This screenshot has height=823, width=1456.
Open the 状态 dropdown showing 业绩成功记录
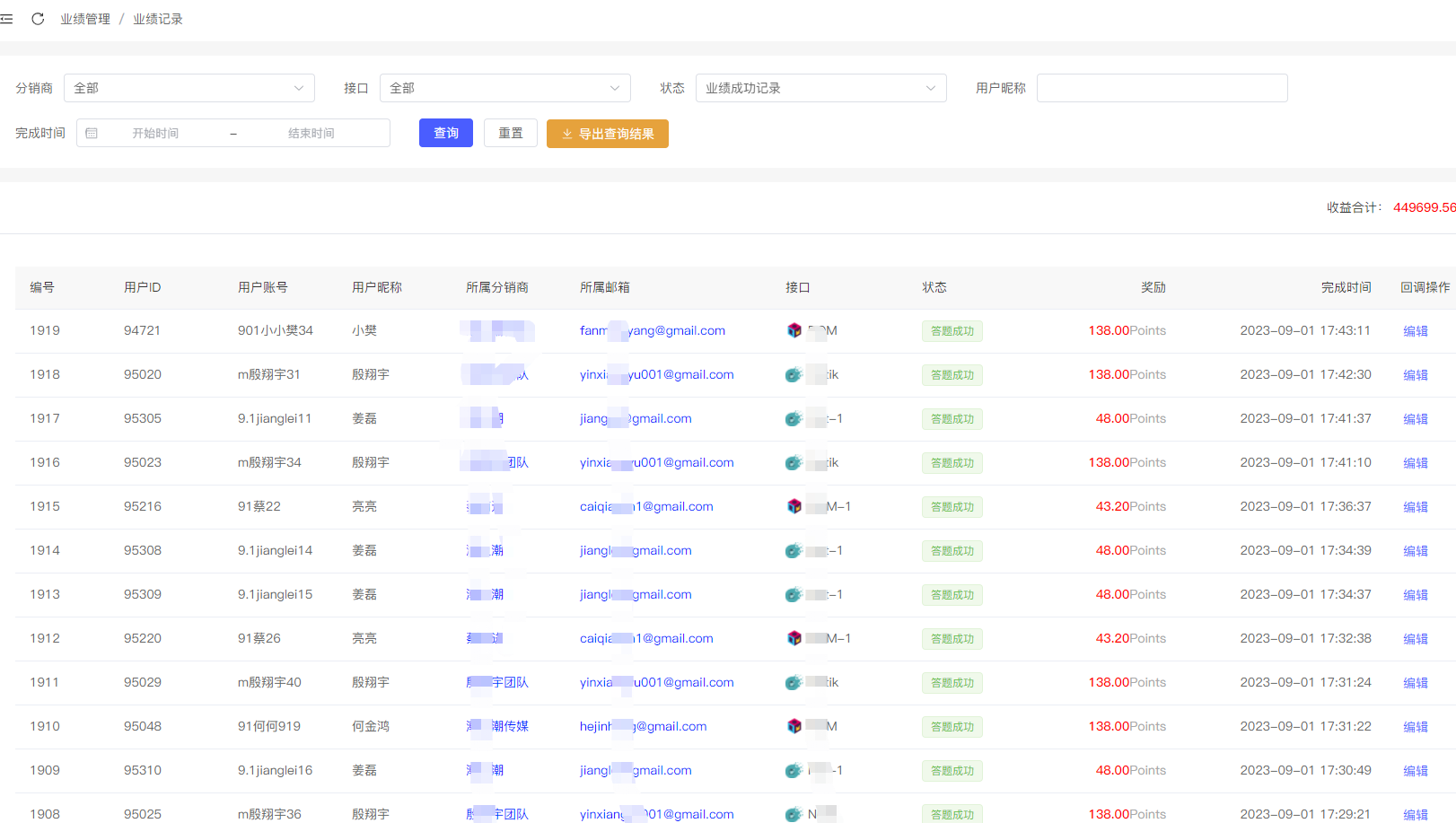820,88
